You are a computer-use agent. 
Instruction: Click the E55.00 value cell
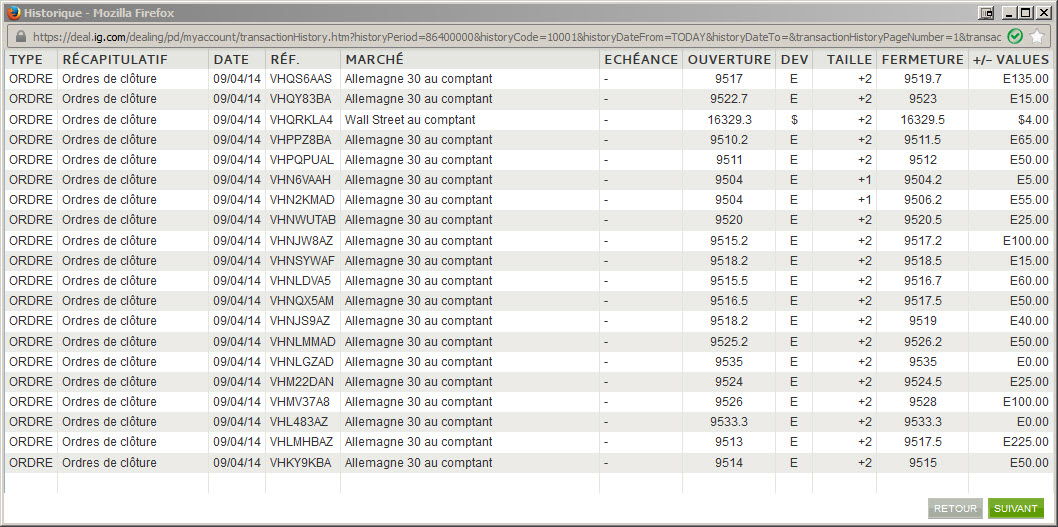click(x=1030, y=200)
